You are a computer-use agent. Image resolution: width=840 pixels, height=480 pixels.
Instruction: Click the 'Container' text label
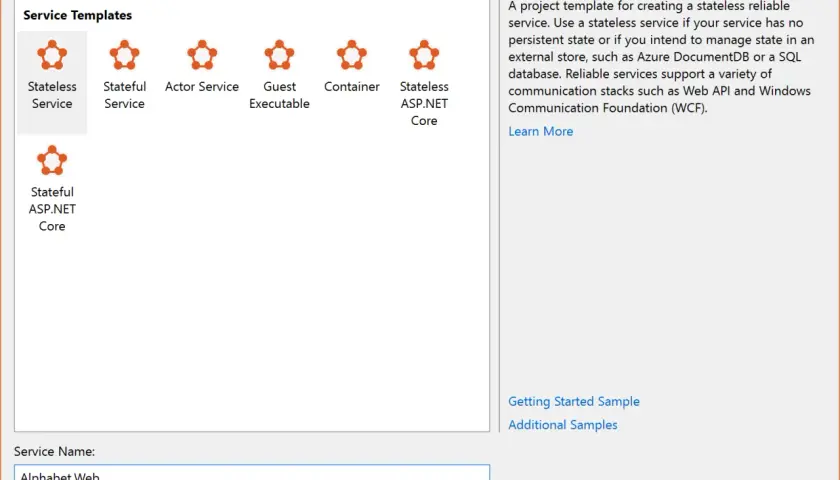click(351, 86)
